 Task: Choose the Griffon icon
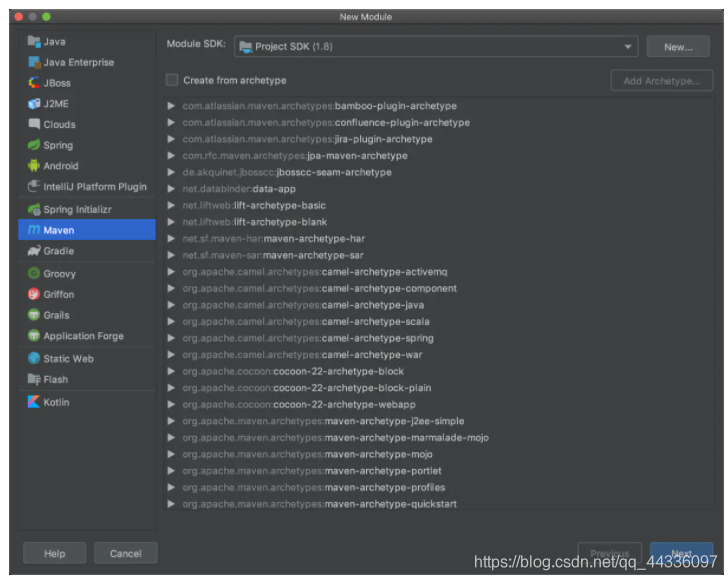pos(34,294)
